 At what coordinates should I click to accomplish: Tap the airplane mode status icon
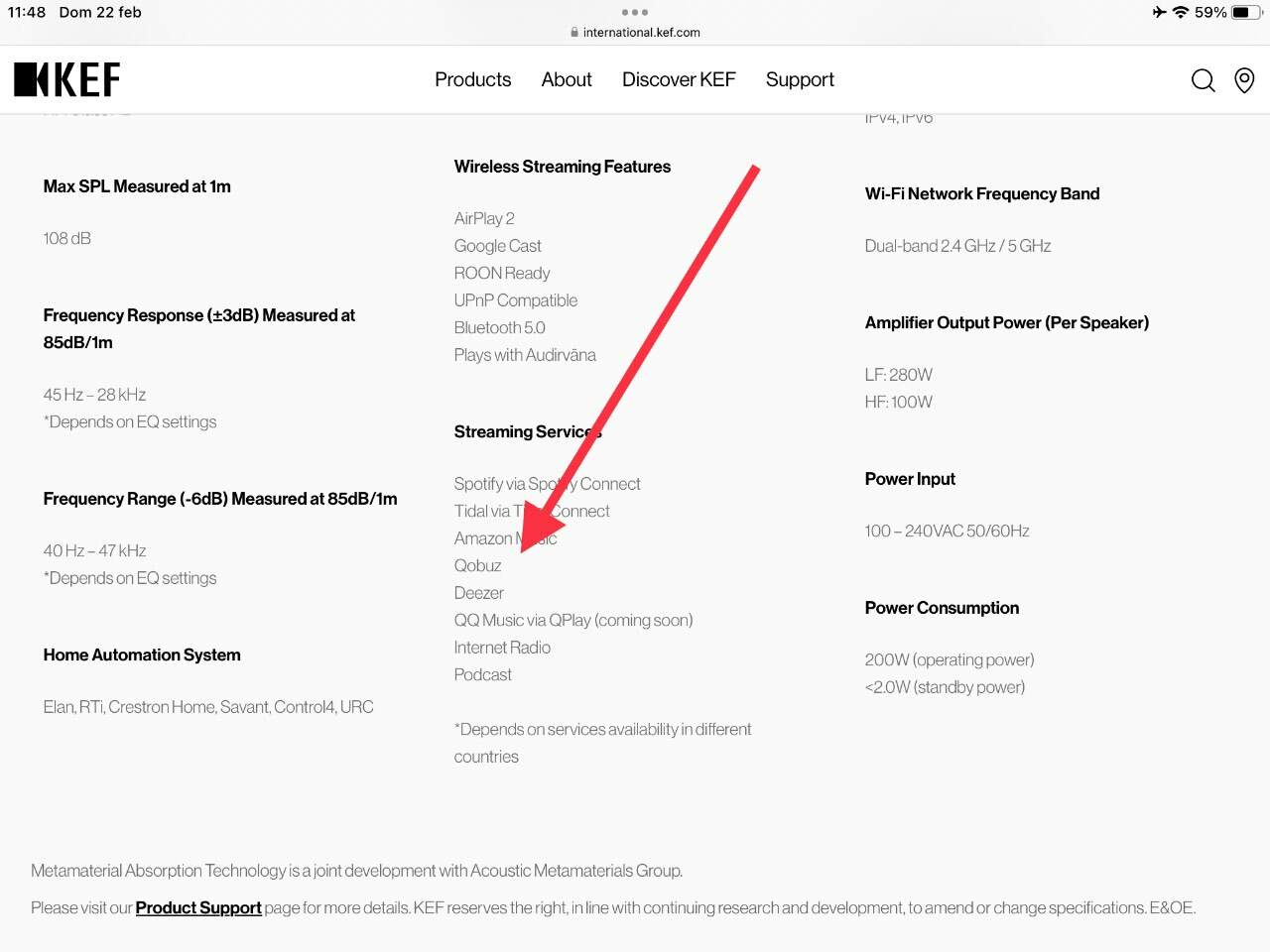tap(1159, 12)
